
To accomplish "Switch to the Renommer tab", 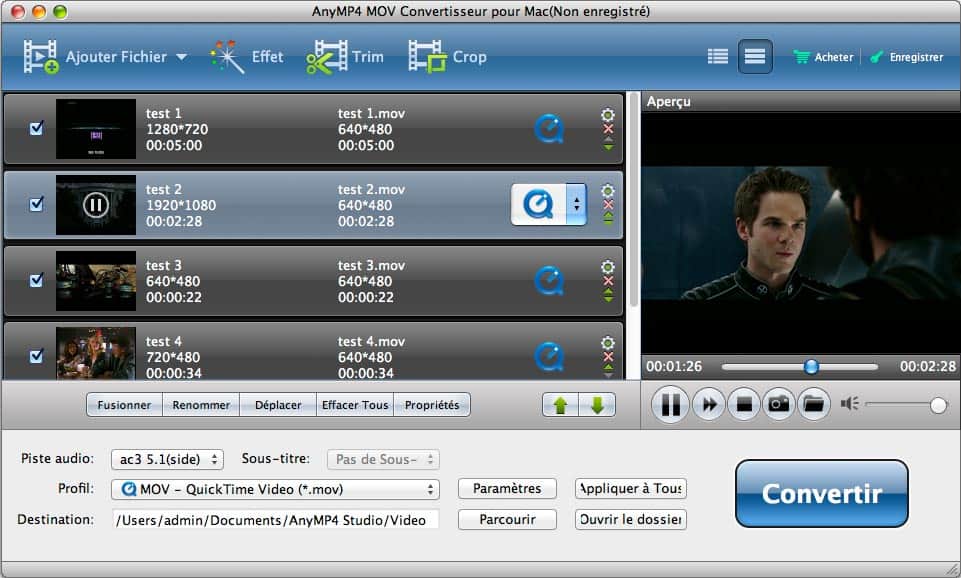I will 201,405.
